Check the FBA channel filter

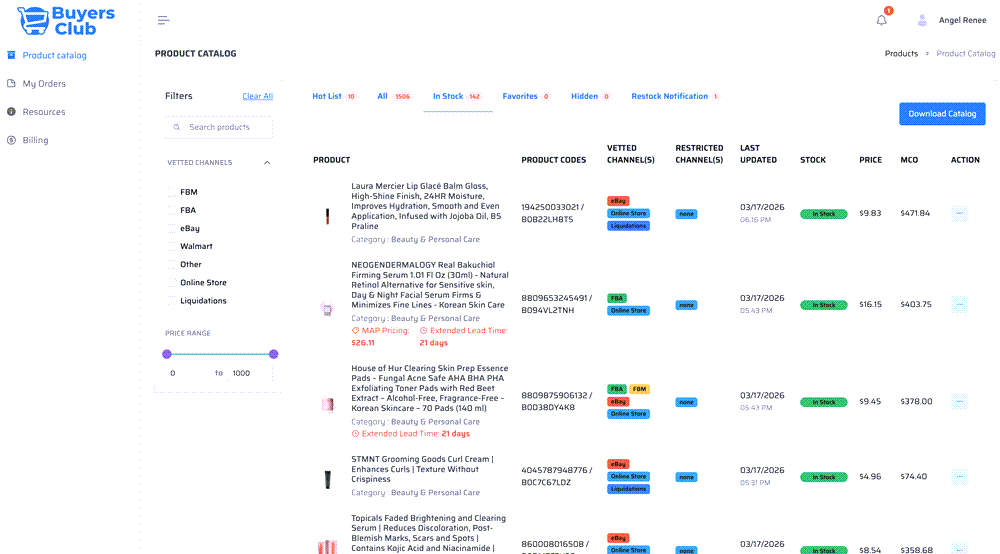pyautogui.click(x=171, y=210)
